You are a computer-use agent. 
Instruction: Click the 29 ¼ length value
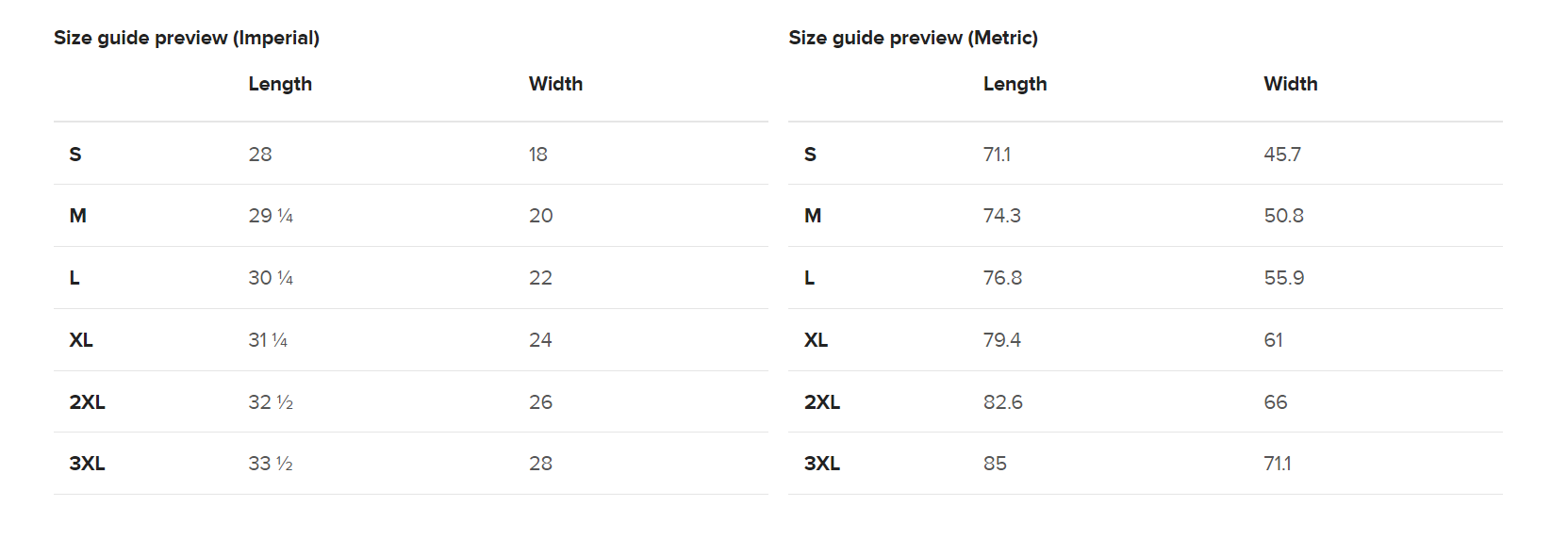(x=271, y=216)
